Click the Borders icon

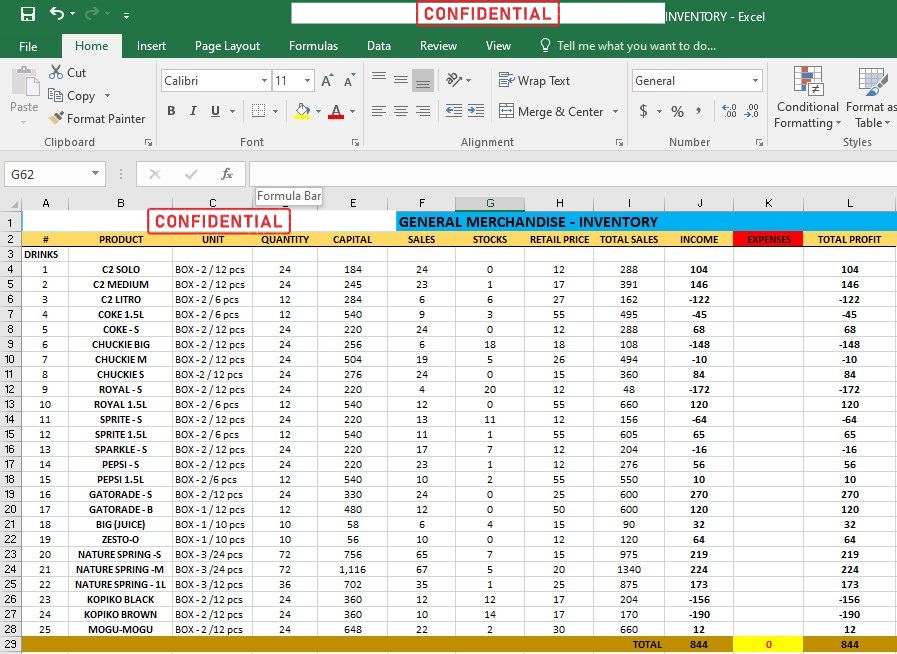[x=259, y=111]
